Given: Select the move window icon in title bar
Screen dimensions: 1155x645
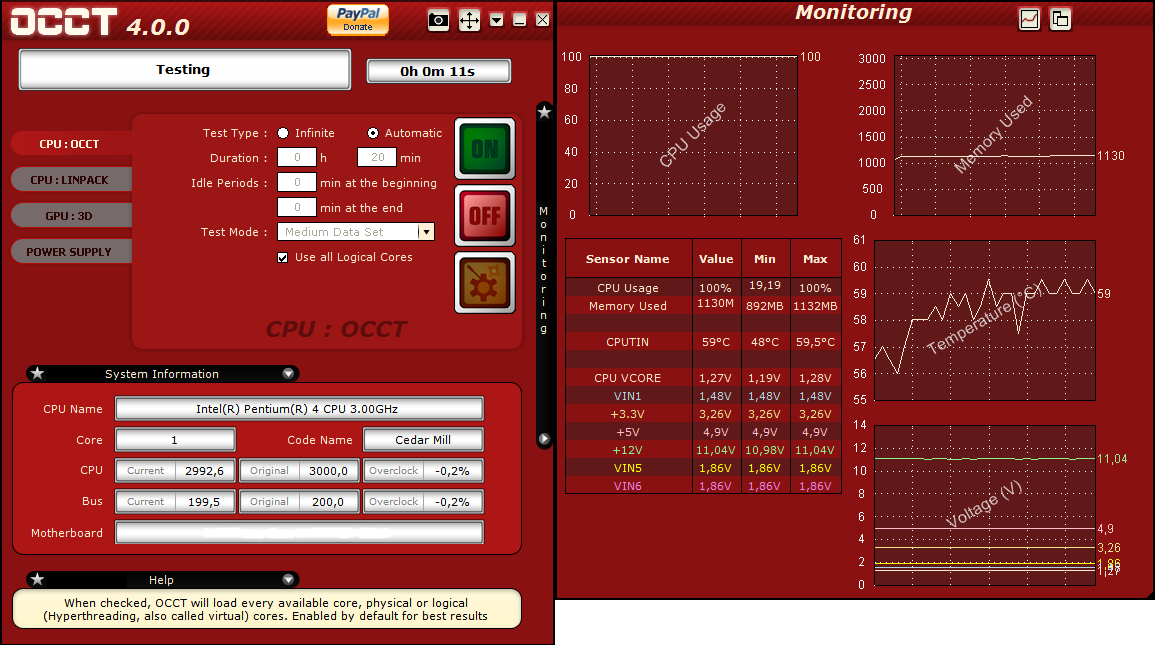Looking at the screenshot, I should tap(468, 20).
